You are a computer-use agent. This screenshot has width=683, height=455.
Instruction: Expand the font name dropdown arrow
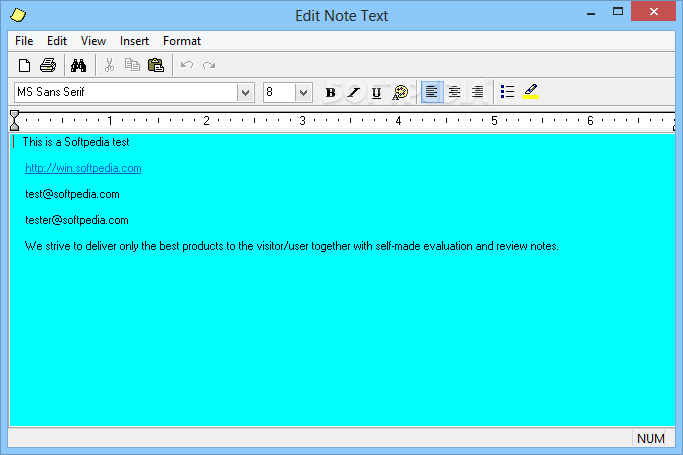246,93
